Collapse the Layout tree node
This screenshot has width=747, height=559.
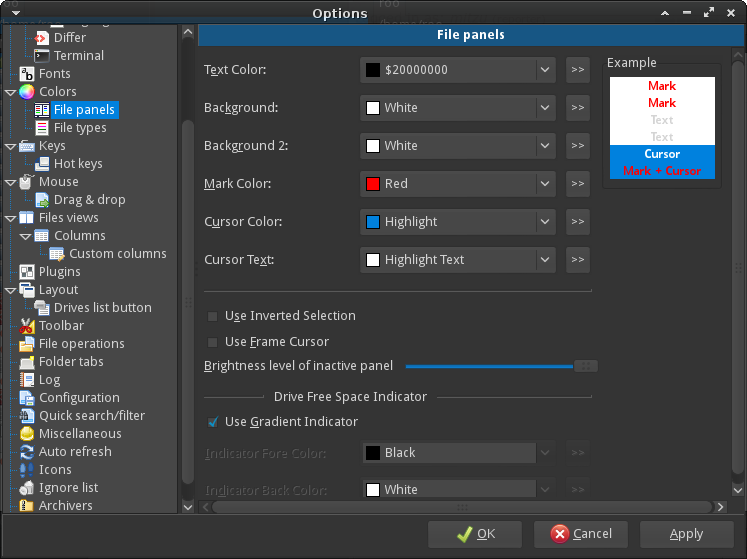[x=10, y=290]
